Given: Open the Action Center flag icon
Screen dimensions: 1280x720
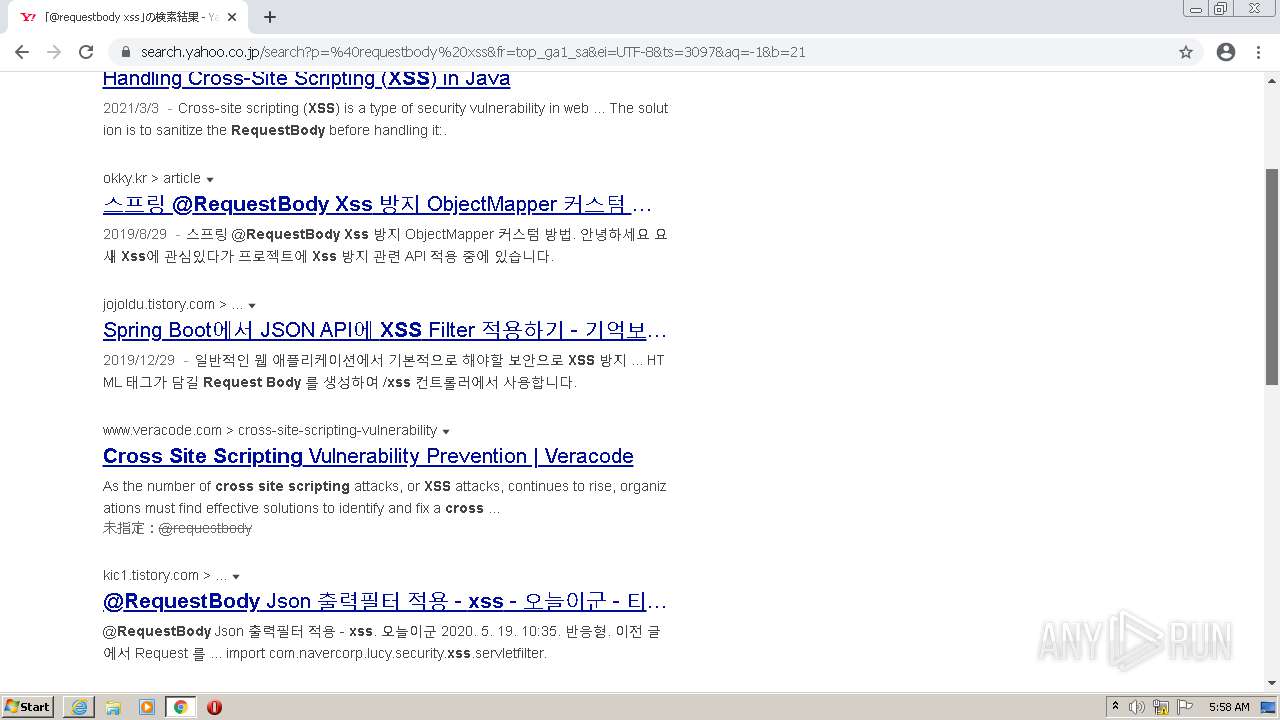Looking at the screenshot, I should click(x=1185, y=707).
